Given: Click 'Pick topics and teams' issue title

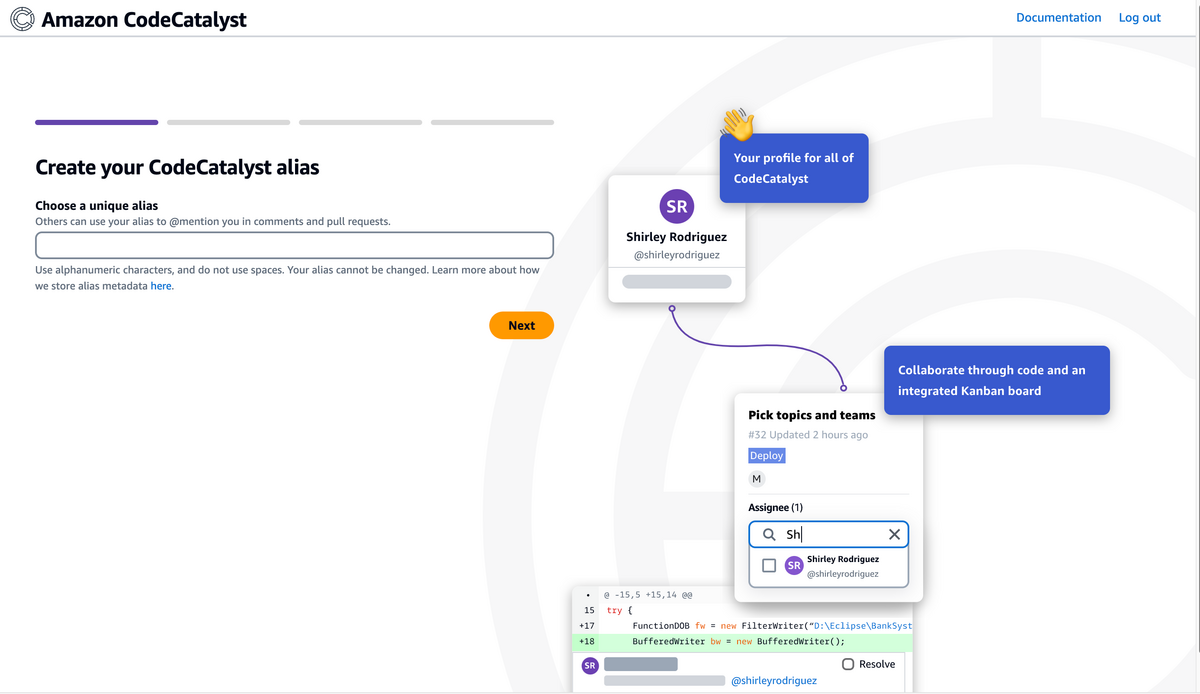Looking at the screenshot, I should pyautogui.click(x=812, y=415).
